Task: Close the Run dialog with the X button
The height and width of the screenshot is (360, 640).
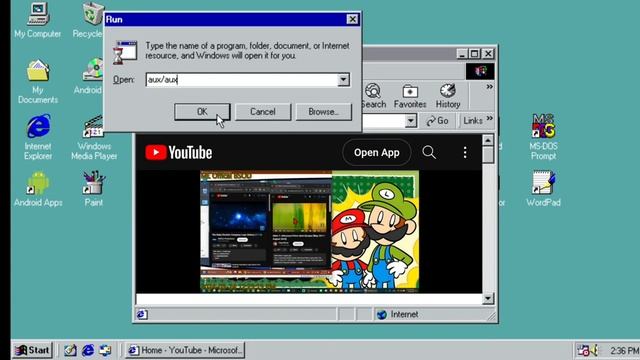Action: tap(352, 19)
